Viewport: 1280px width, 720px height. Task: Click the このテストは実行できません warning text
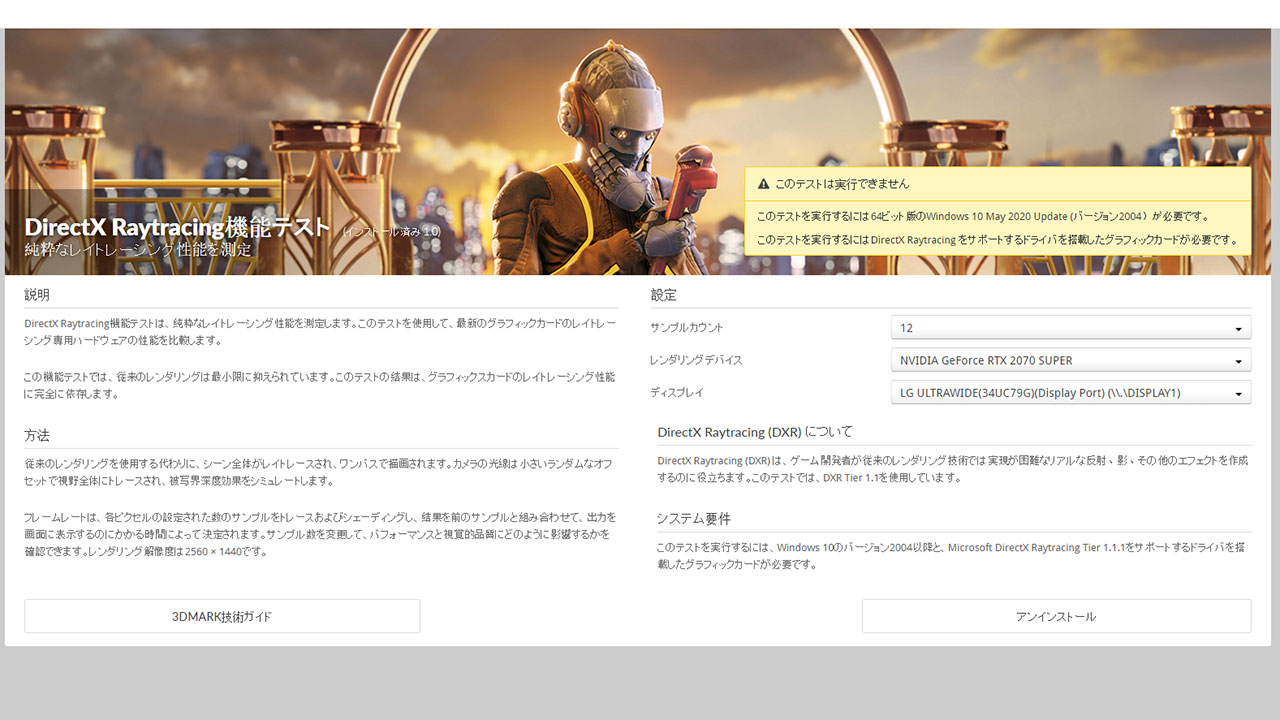842,184
